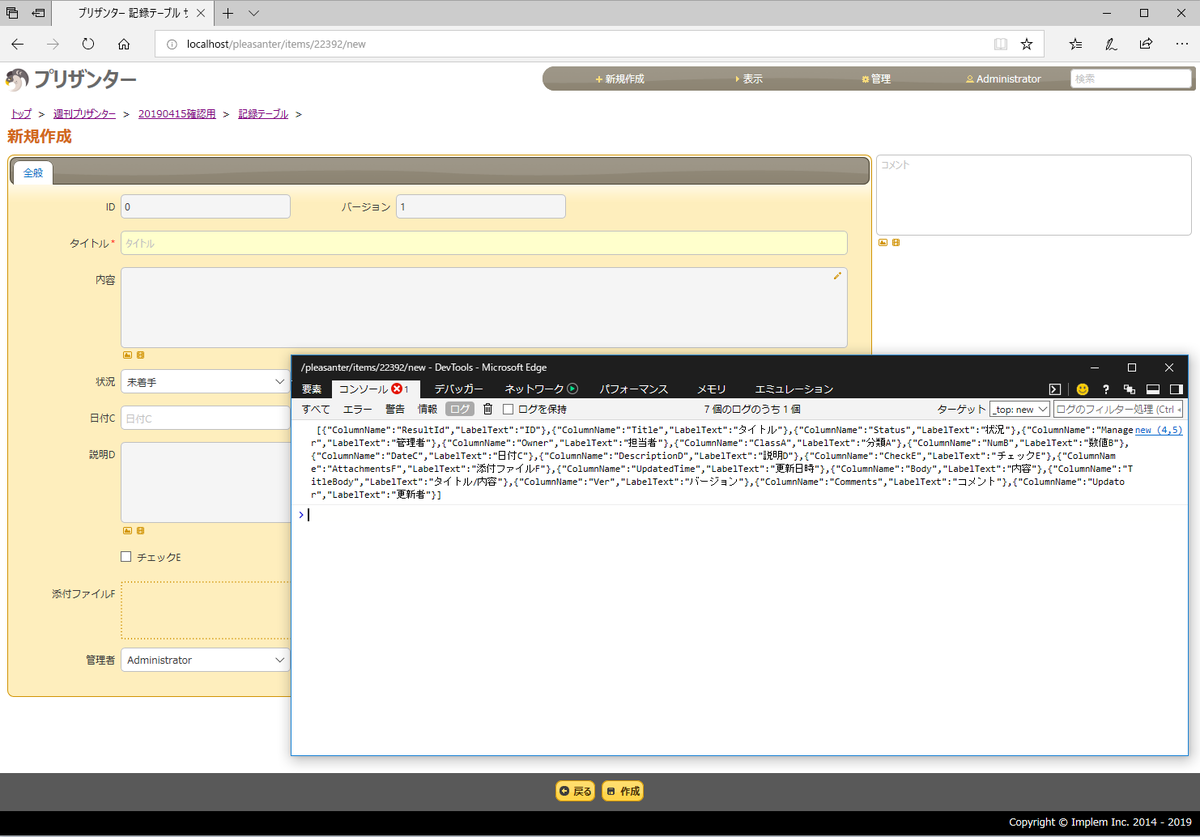Click the set tabs aside icon

click(39, 14)
